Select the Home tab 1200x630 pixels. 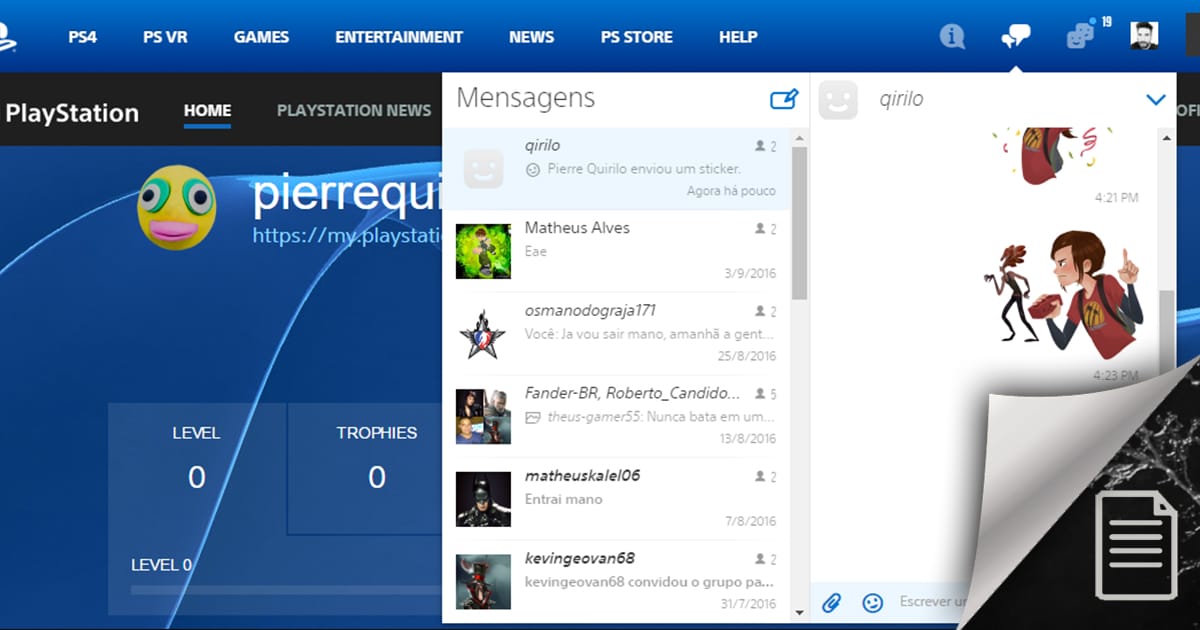[207, 110]
